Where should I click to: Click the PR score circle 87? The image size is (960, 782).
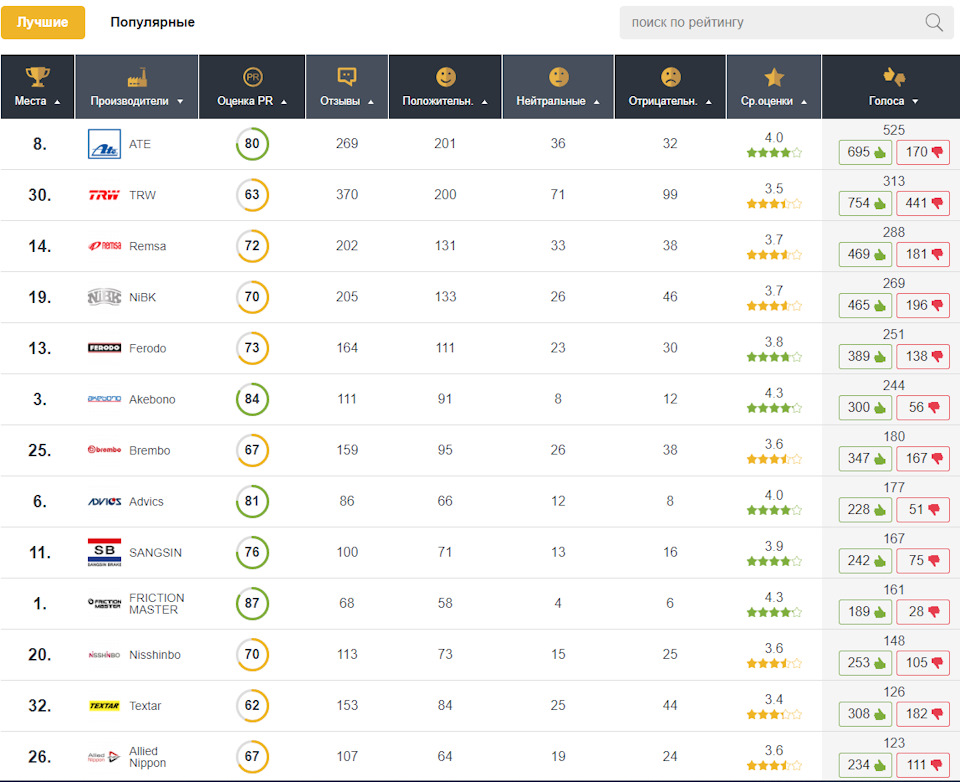pyautogui.click(x=252, y=603)
